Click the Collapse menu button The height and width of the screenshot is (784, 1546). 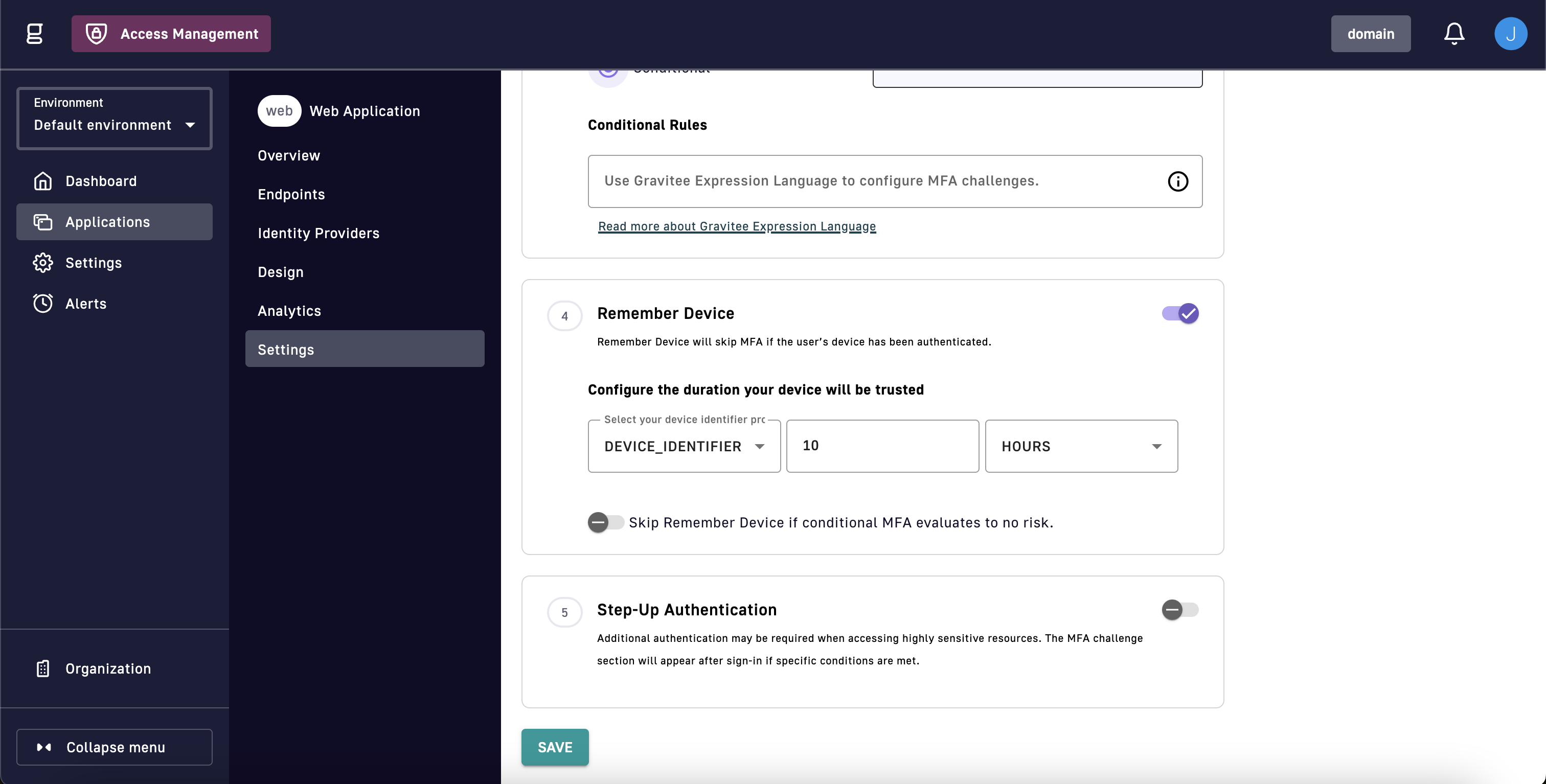(114, 747)
